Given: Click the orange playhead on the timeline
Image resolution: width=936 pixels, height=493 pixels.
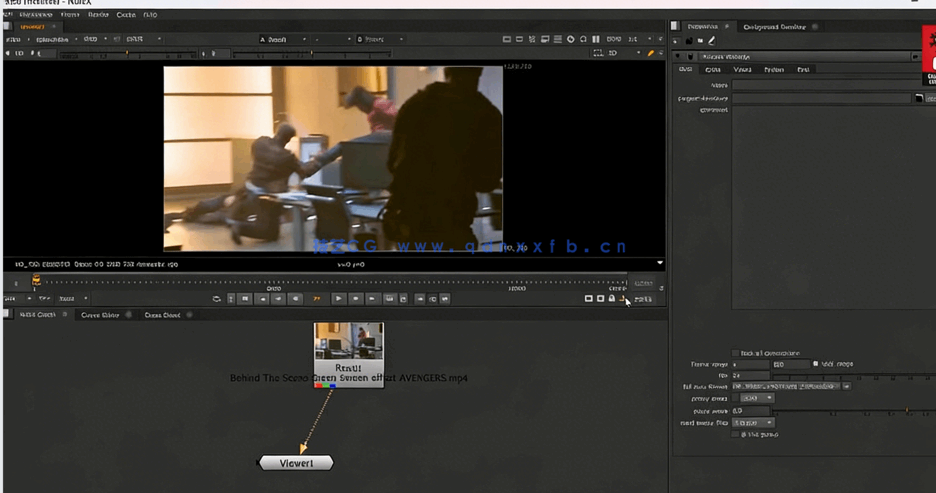Looking at the screenshot, I should point(36,281).
